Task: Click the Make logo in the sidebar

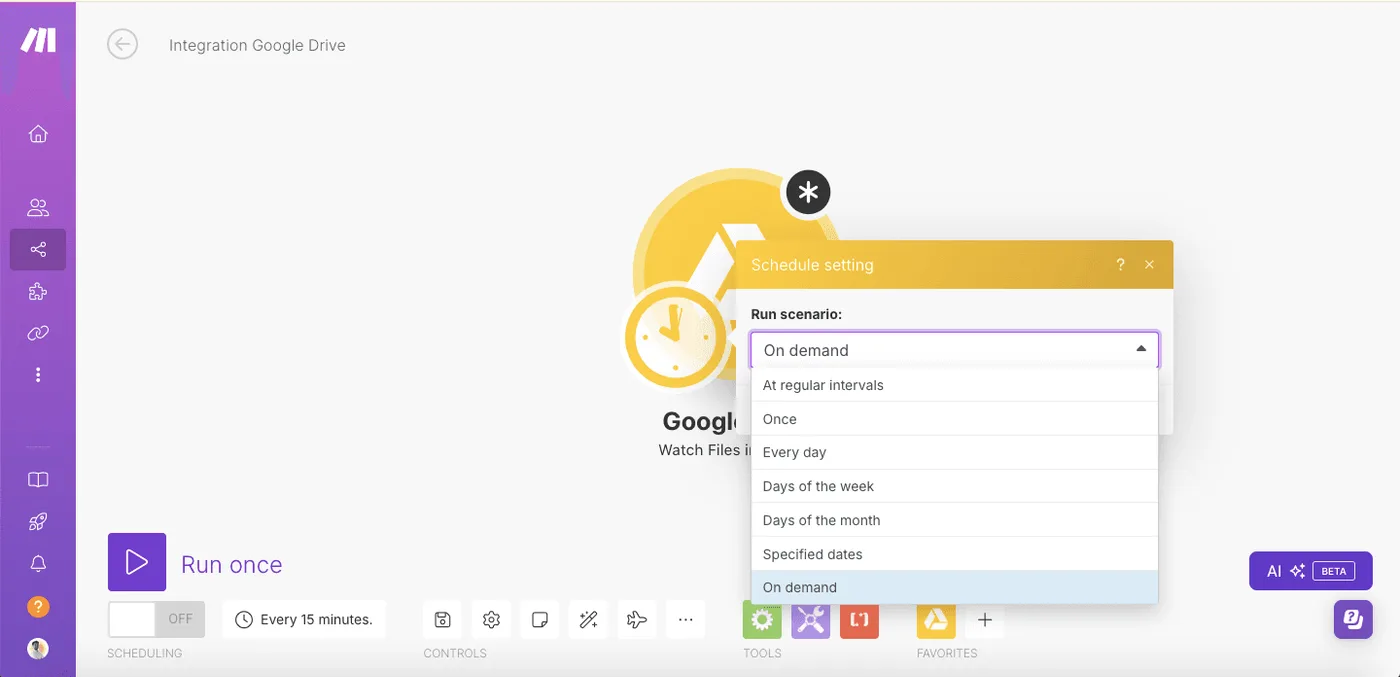Action: 39,41
